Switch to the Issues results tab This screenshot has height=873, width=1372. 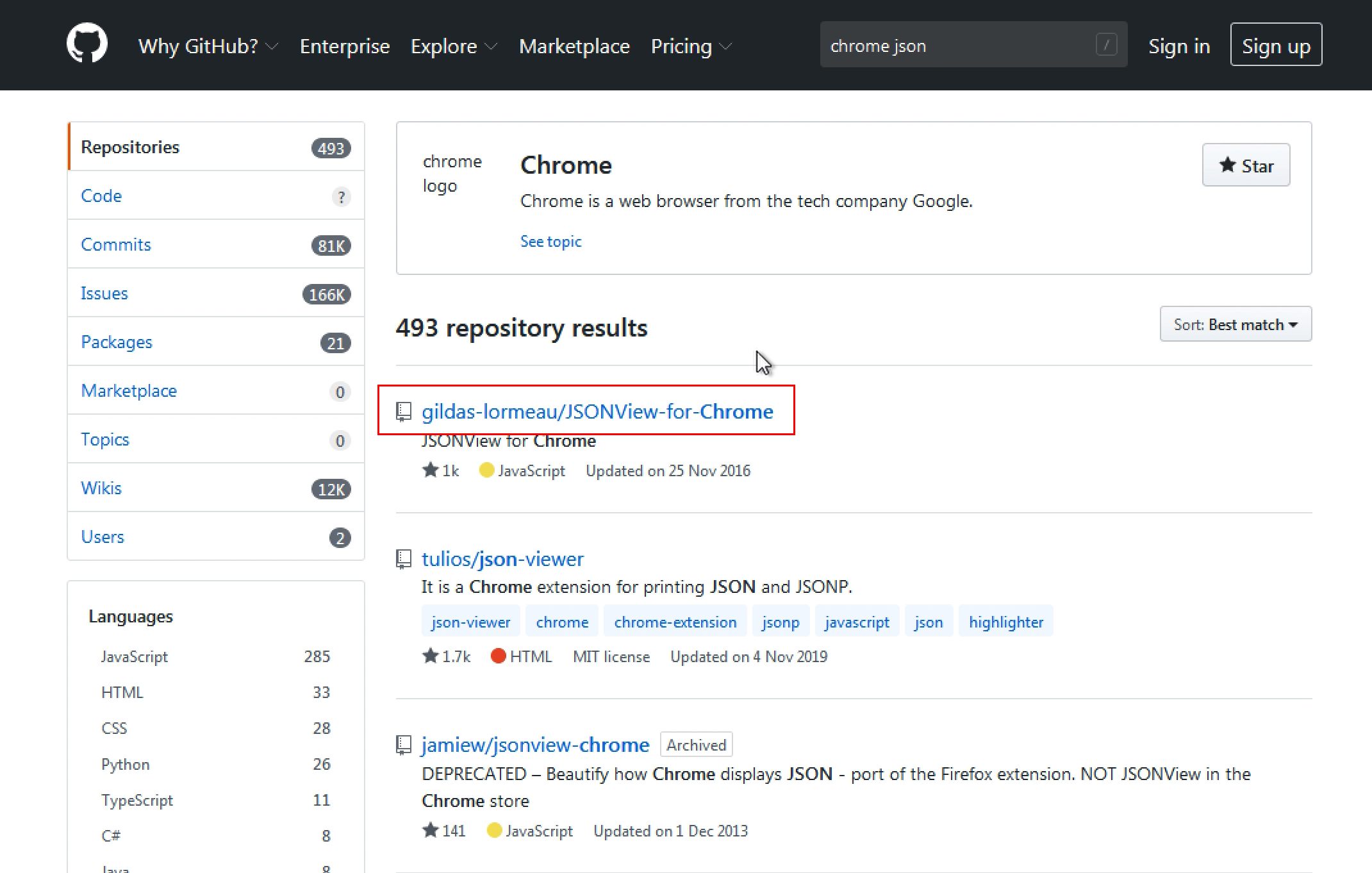pyautogui.click(x=216, y=293)
